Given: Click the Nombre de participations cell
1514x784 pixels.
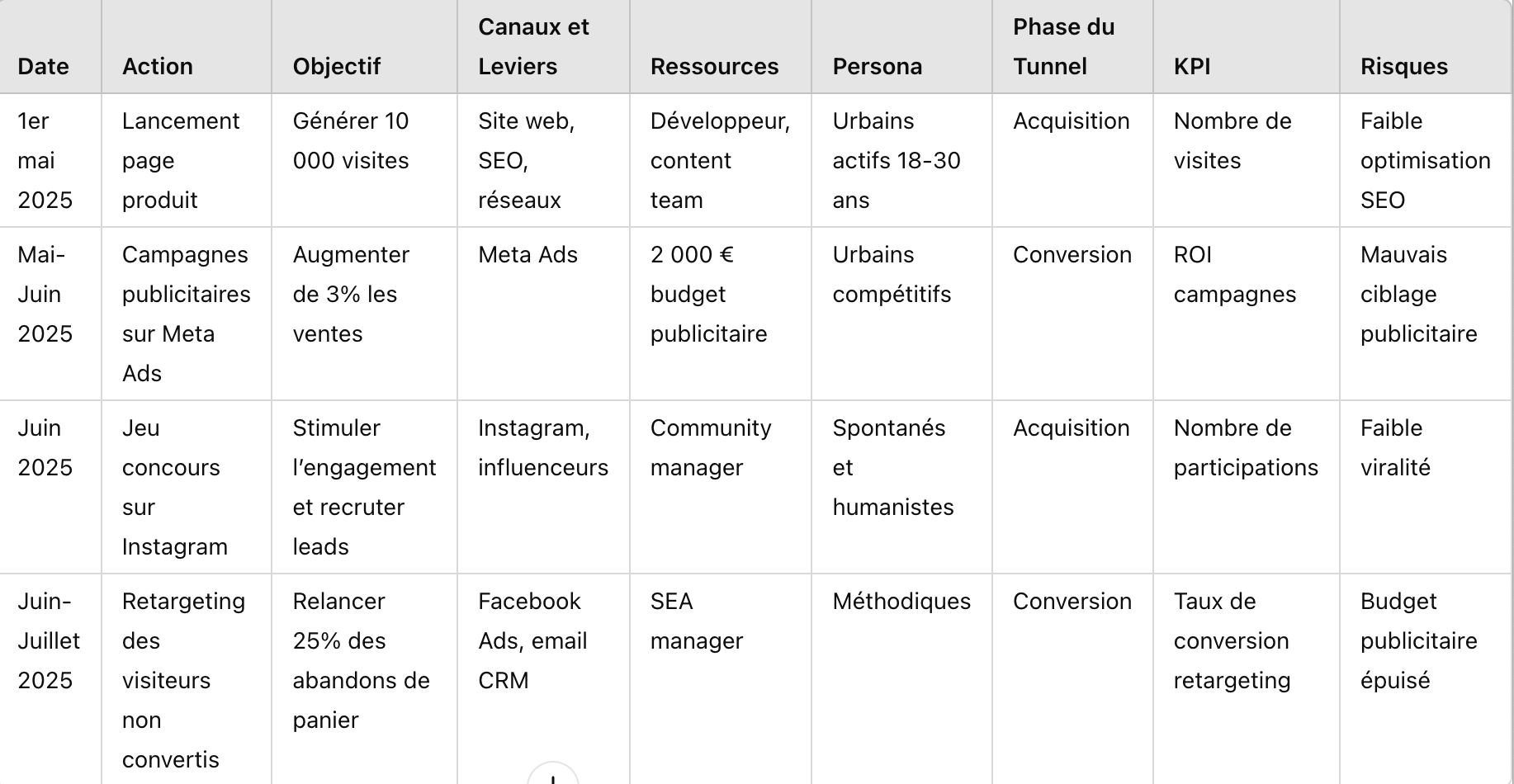Looking at the screenshot, I should (1245, 447).
